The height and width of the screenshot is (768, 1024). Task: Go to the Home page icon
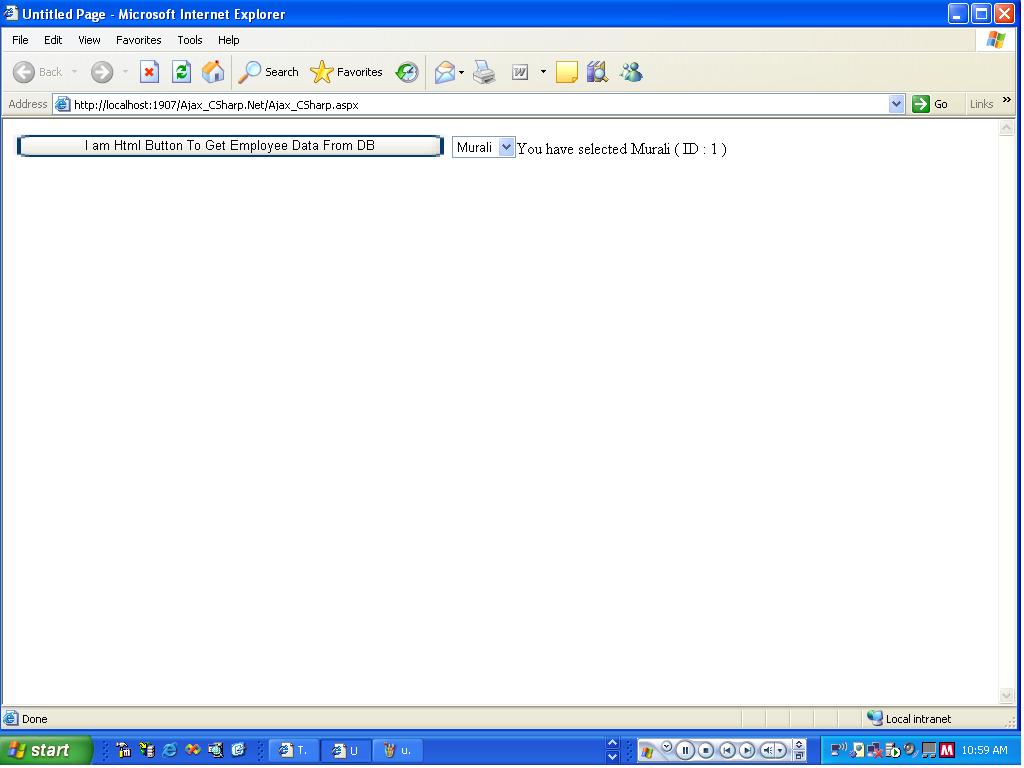[x=213, y=72]
